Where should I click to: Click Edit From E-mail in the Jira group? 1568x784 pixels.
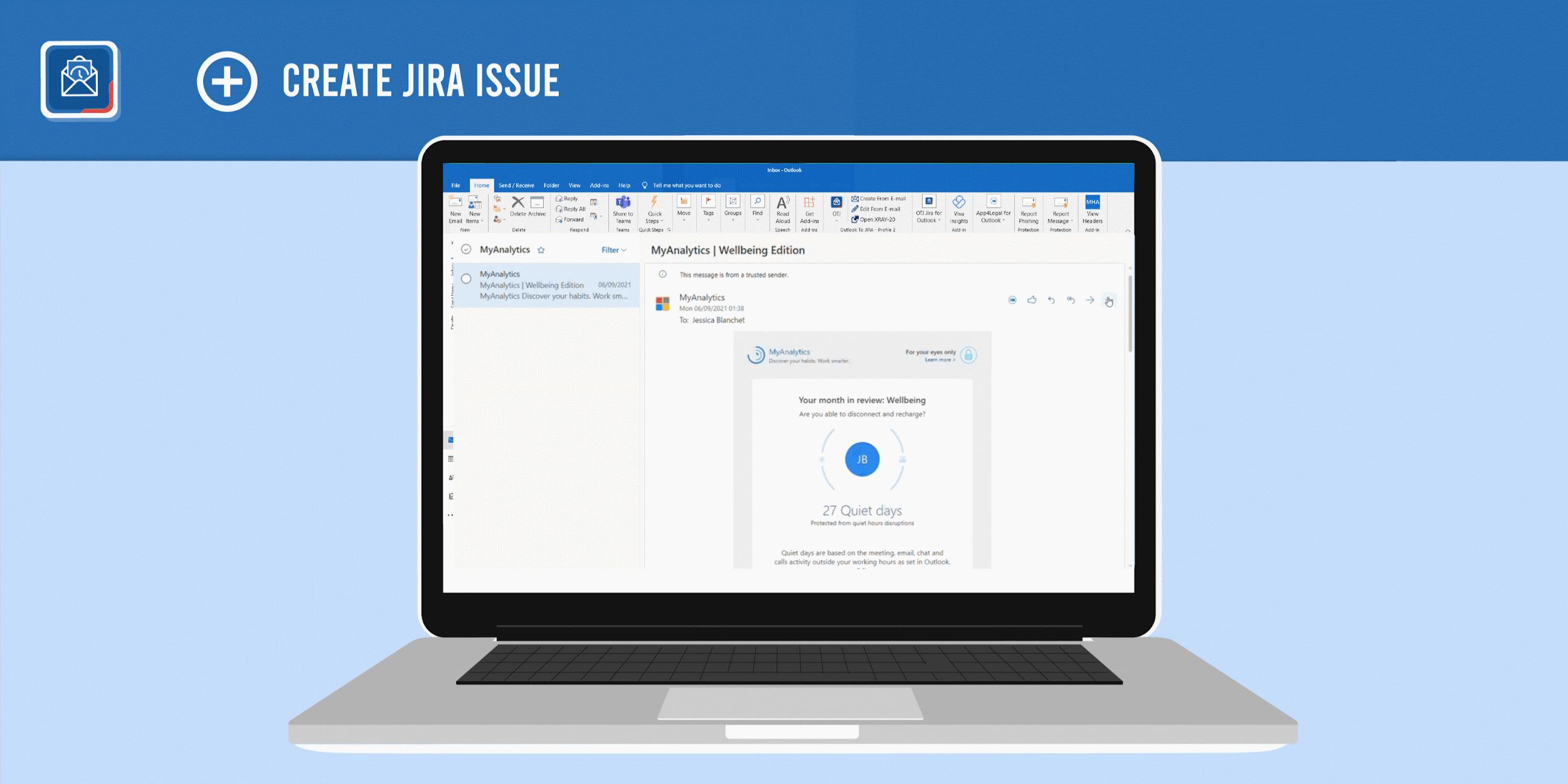pos(879,209)
